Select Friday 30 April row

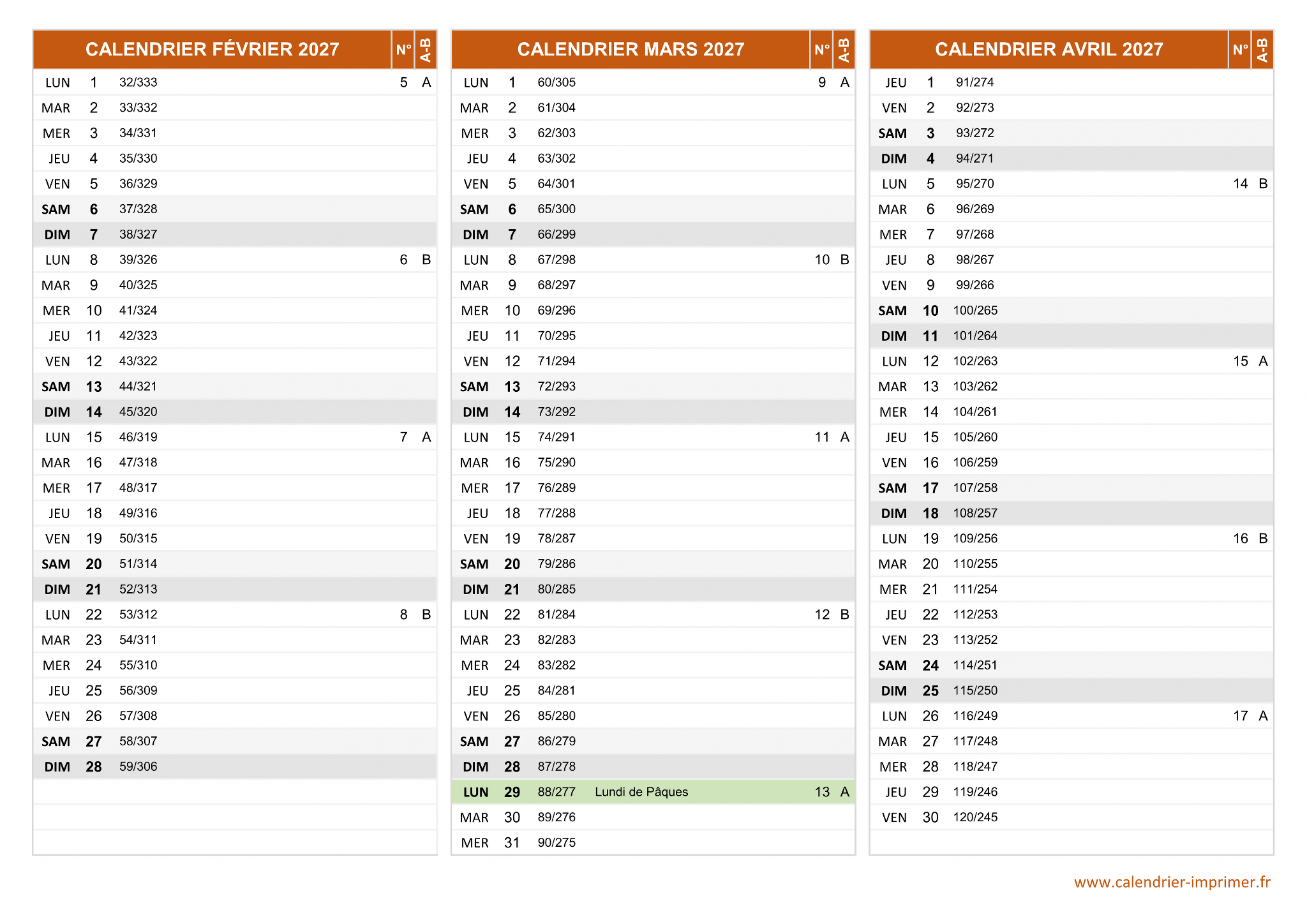pyautogui.click(x=1071, y=817)
